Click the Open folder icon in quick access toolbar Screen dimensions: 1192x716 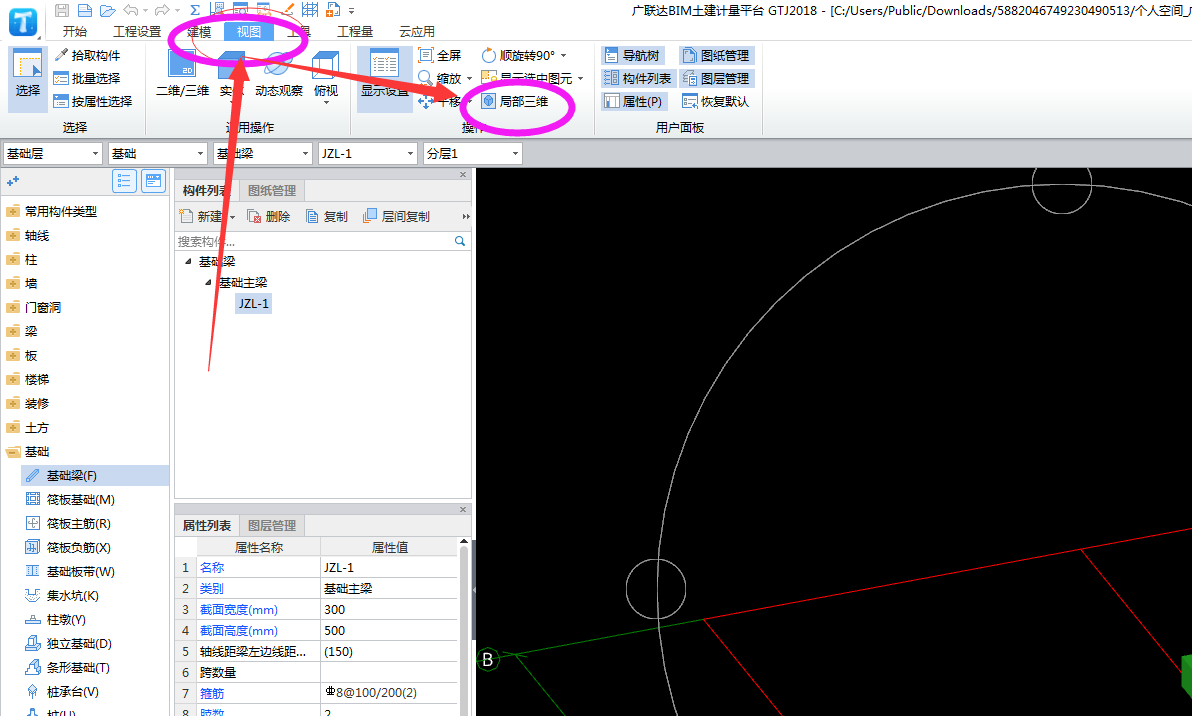107,10
